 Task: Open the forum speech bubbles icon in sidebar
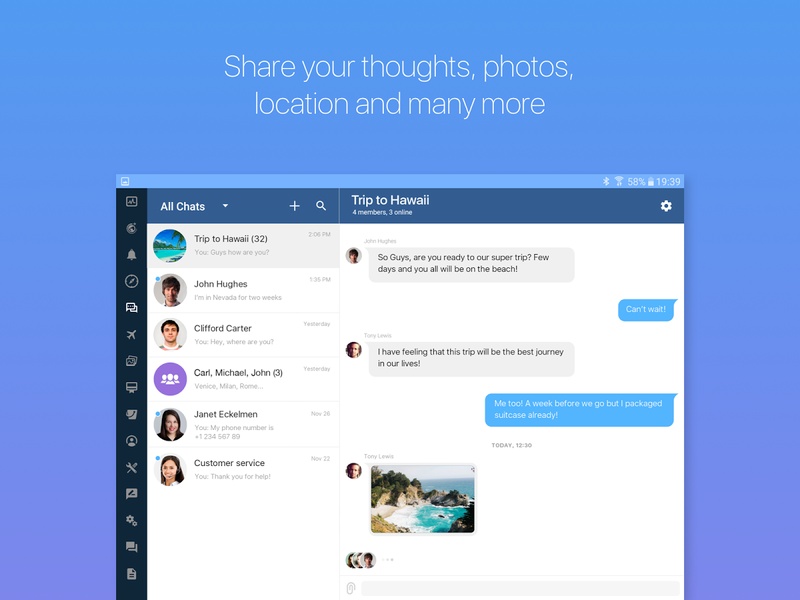[132, 547]
